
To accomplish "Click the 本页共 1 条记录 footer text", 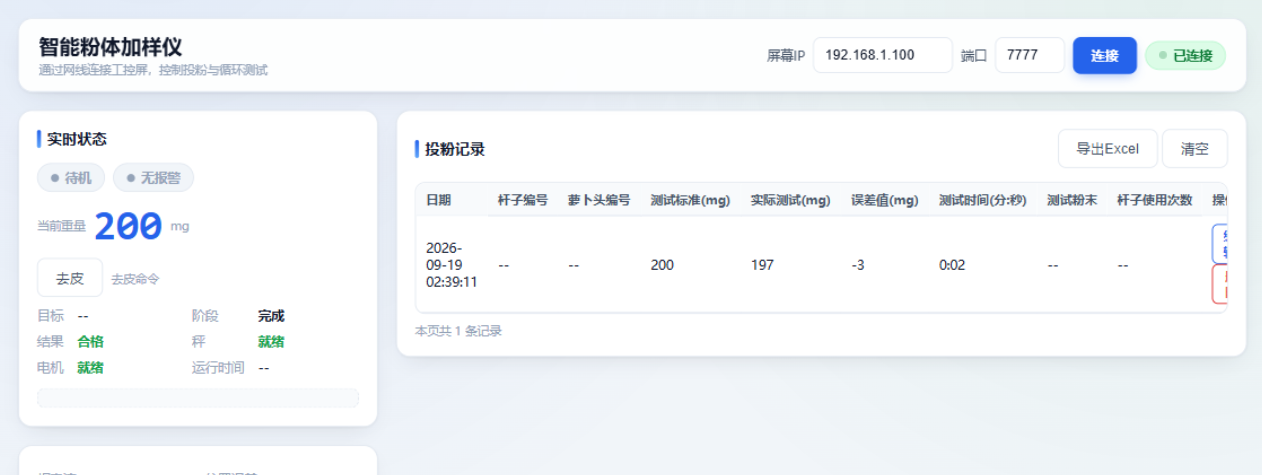I will point(458,331).
